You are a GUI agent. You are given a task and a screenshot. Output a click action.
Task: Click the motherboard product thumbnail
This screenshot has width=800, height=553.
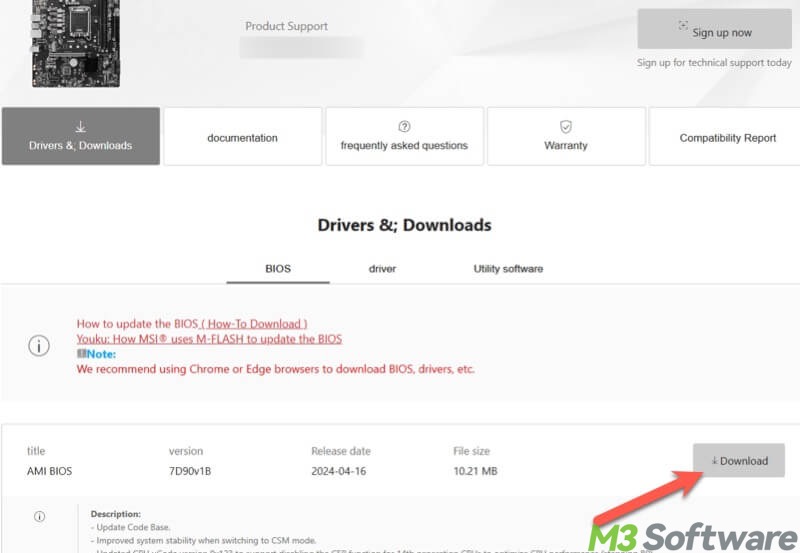75,42
